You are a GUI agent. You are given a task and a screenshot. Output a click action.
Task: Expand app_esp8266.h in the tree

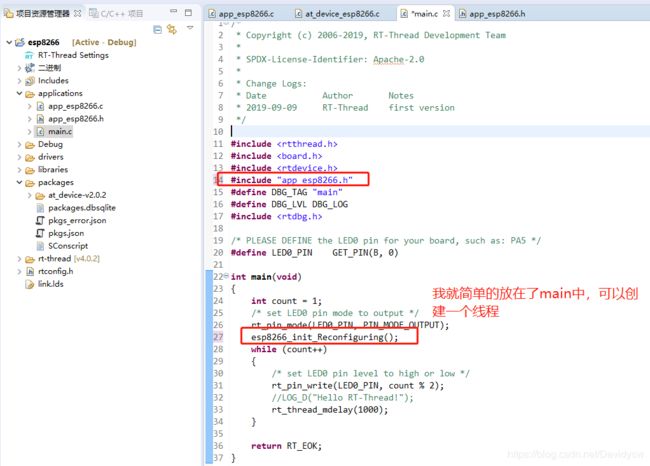pos(29,119)
